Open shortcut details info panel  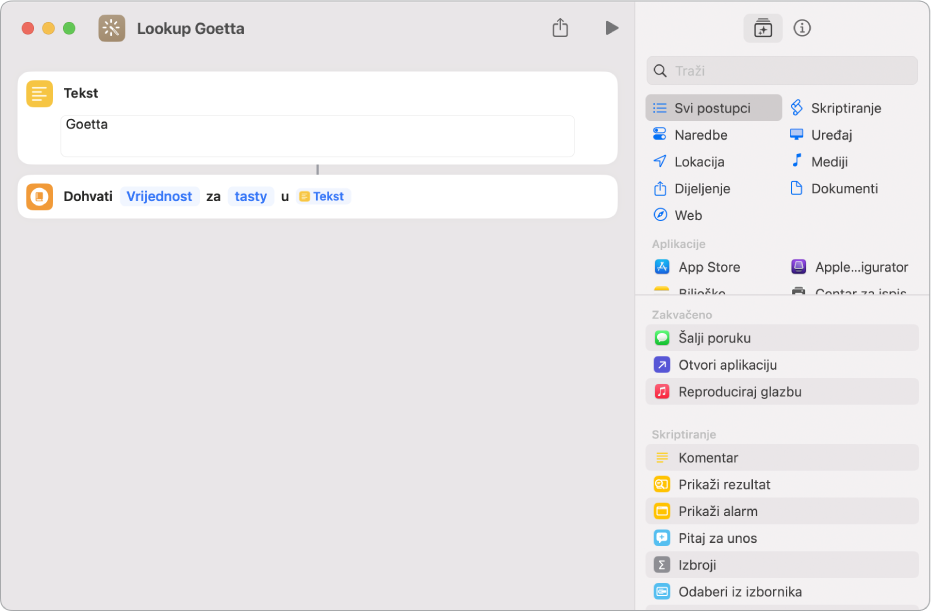(x=802, y=28)
